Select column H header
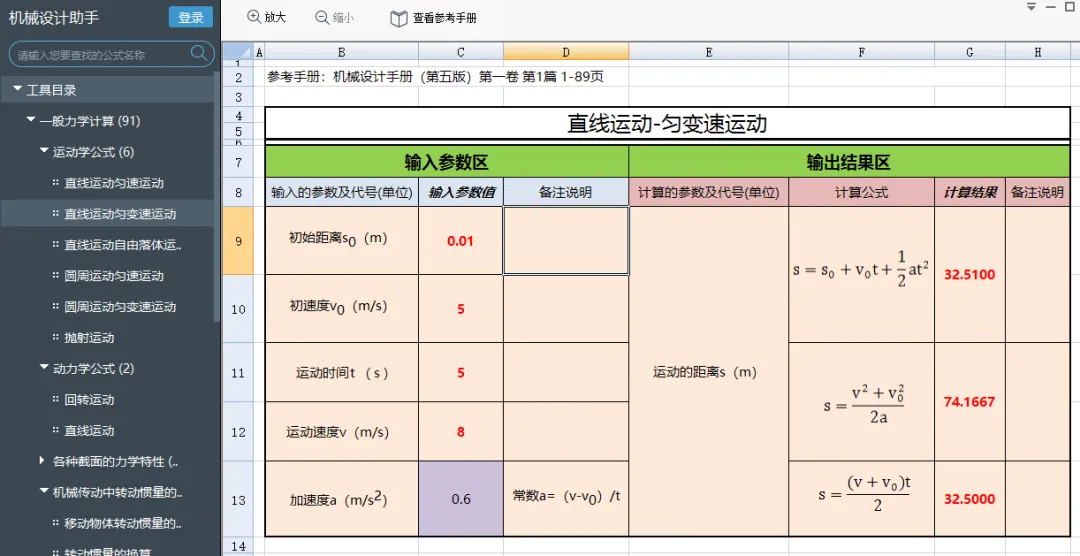The height and width of the screenshot is (556, 1080). pos(1038,52)
